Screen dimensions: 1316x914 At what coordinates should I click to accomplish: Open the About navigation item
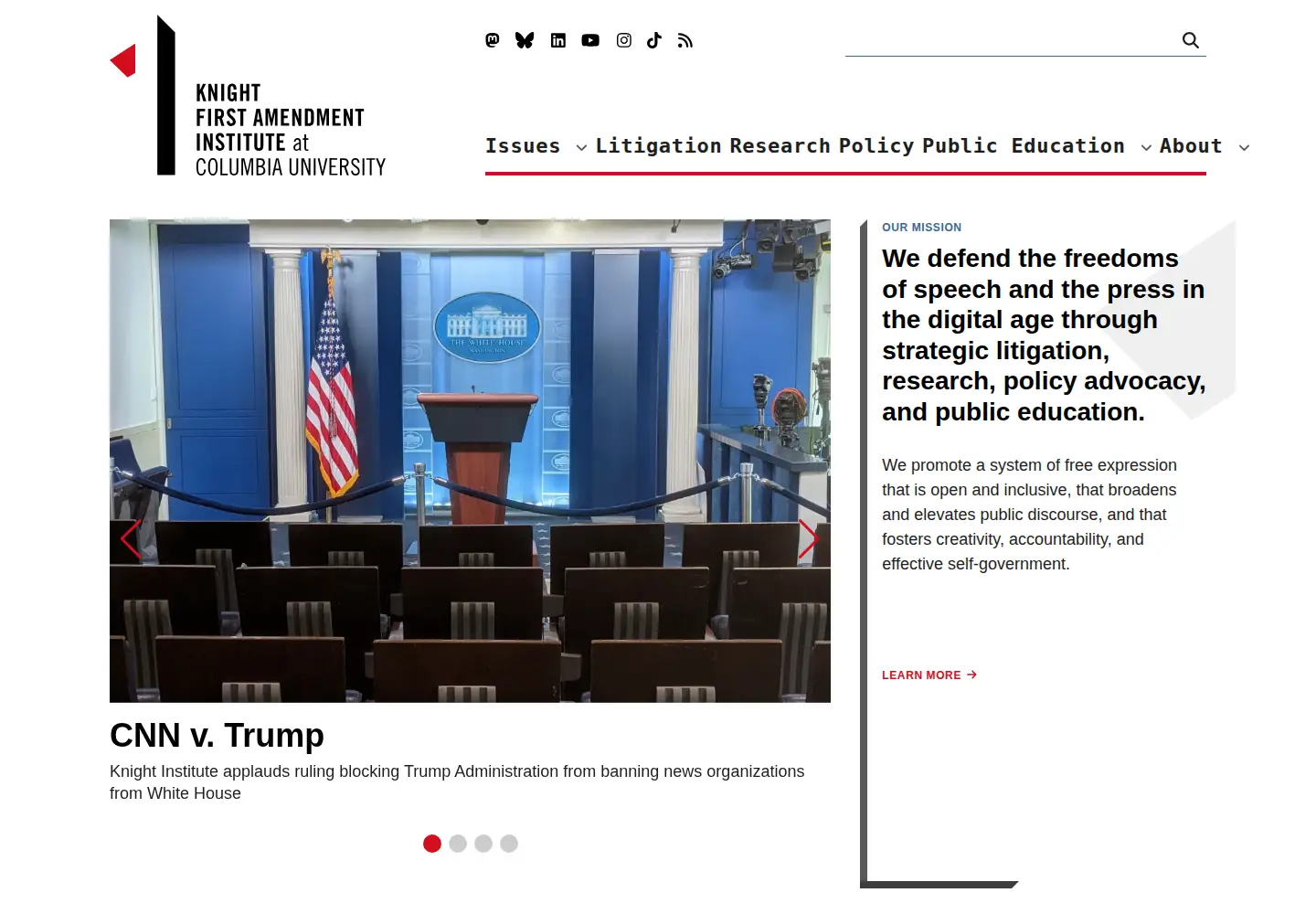coord(1191,146)
